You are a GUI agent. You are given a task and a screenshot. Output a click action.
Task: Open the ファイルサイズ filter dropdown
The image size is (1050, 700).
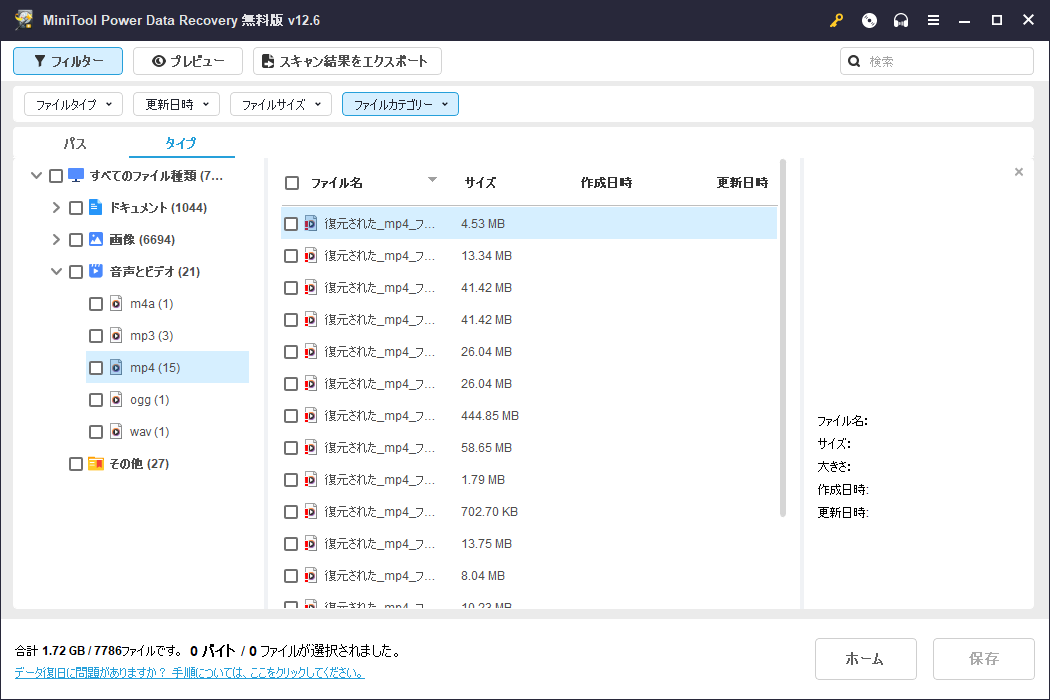click(x=281, y=104)
